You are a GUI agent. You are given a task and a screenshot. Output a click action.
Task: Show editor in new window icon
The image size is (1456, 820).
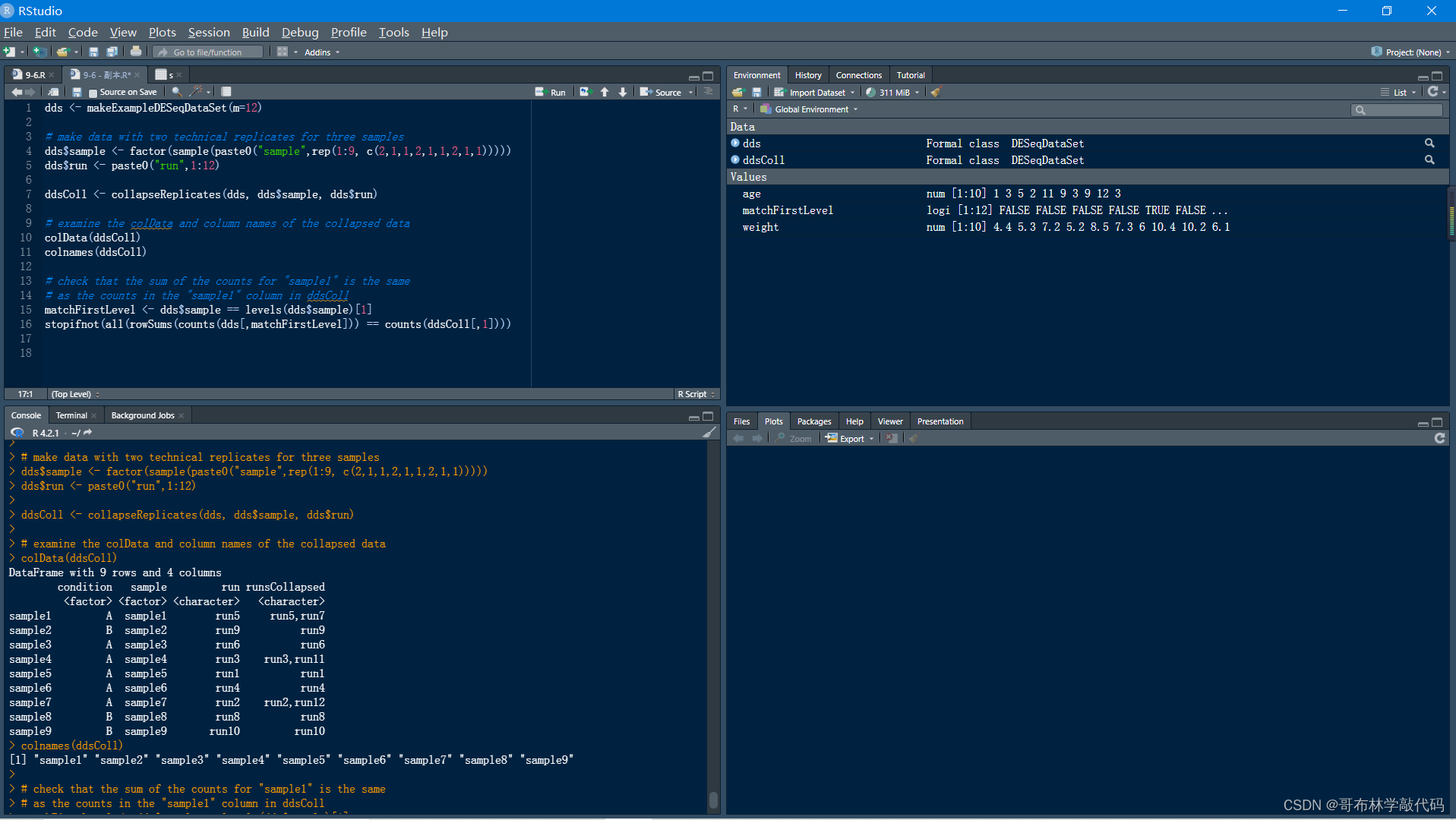click(x=53, y=92)
